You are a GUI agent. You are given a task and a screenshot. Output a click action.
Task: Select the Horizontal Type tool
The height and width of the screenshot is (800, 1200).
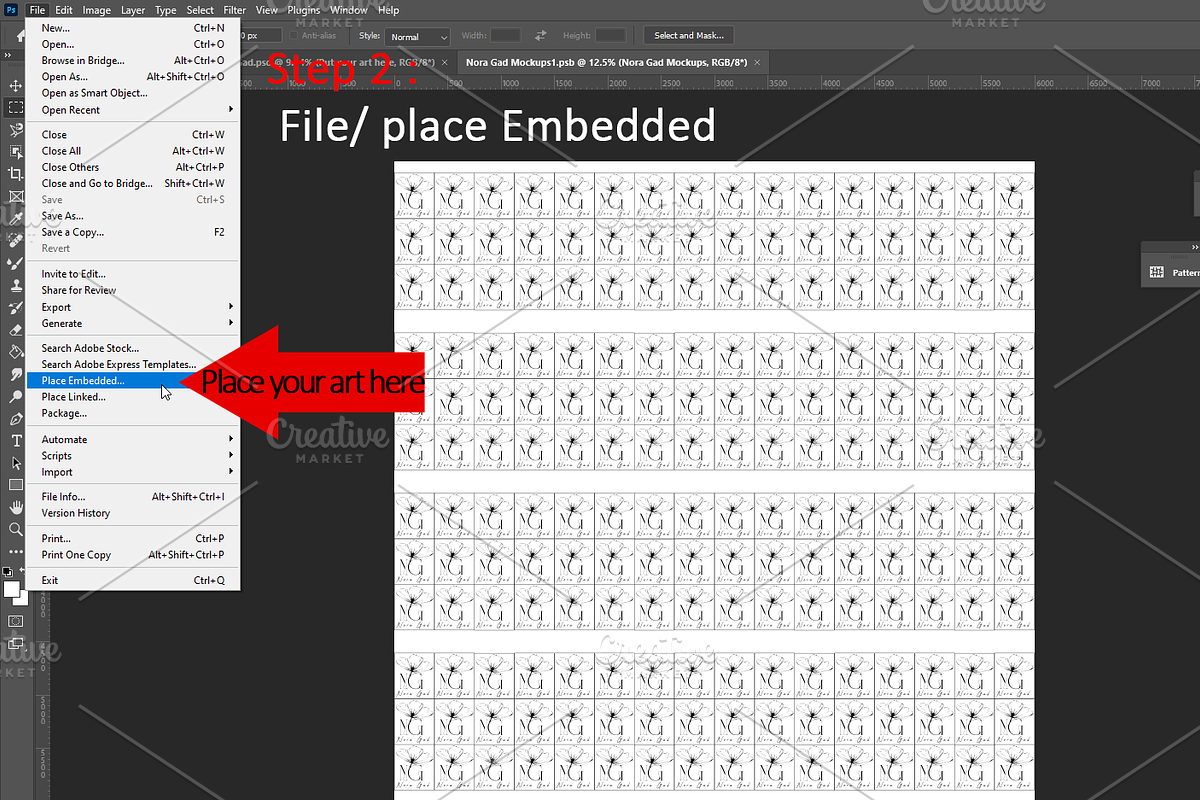[x=15, y=441]
